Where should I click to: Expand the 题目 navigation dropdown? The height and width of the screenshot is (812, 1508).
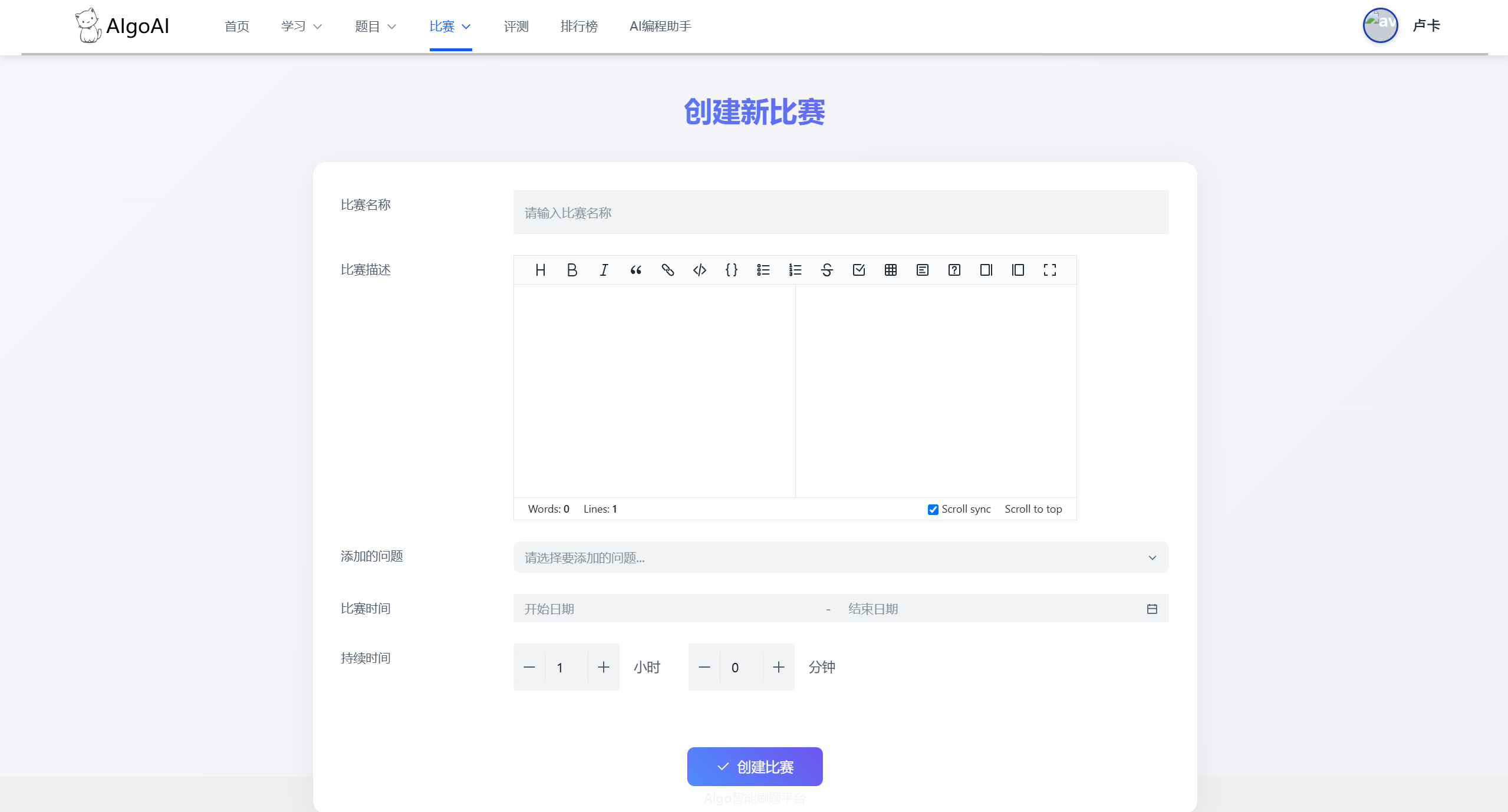click(x=376, y=27)
